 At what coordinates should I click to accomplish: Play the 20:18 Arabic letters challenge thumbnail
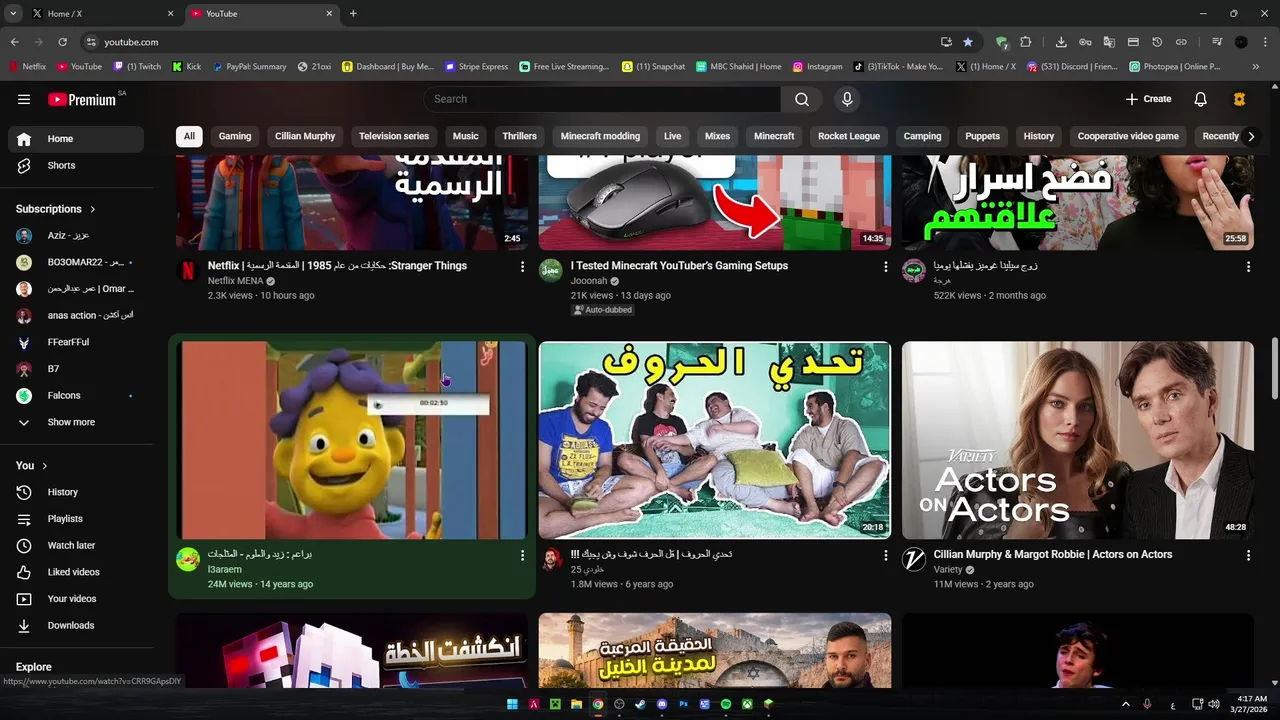click(715, 441)
